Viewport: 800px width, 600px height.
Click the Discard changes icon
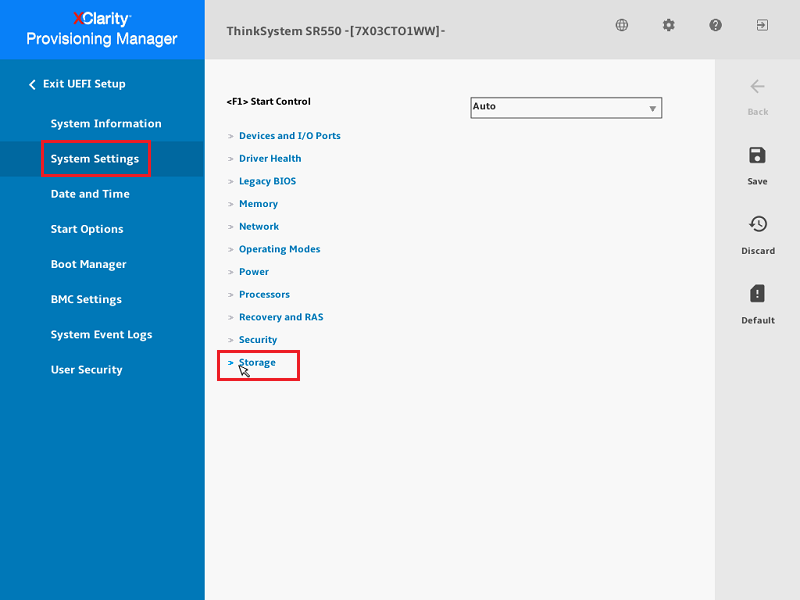[757, 225]
